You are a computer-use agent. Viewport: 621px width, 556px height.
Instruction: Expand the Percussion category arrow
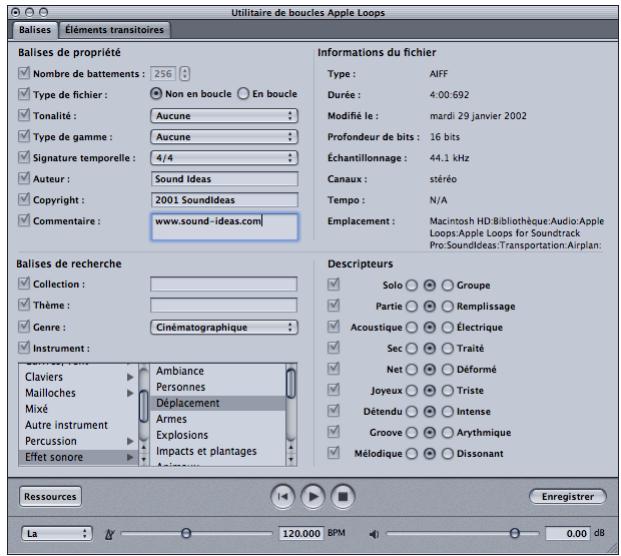(x=130, y=441)
